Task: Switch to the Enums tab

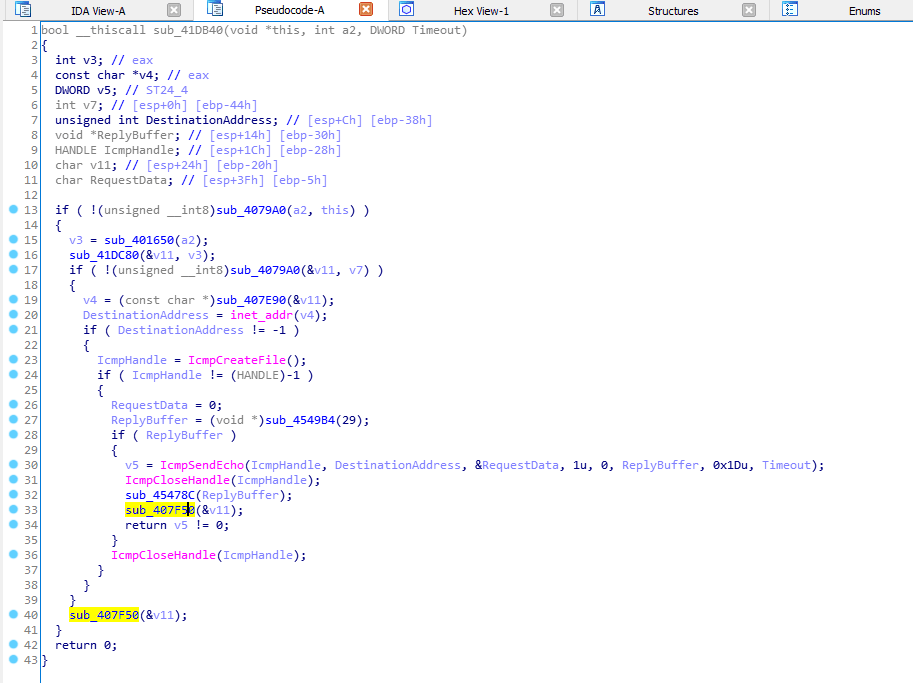Action: click(865, 11)
